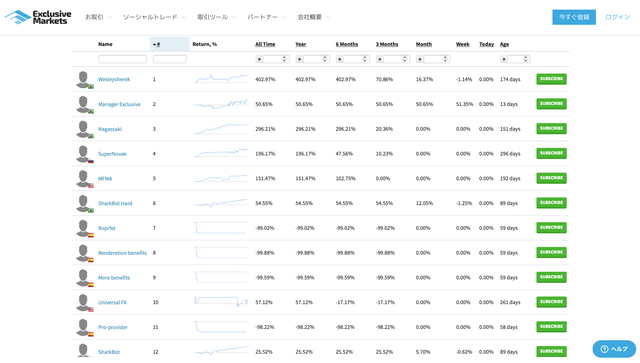Image resolution: width=640 pixels, height=363 pixels.
Task: Open SharkBot Hard's avatar icon
Action: pyautogui.click(x=84, y=203)
